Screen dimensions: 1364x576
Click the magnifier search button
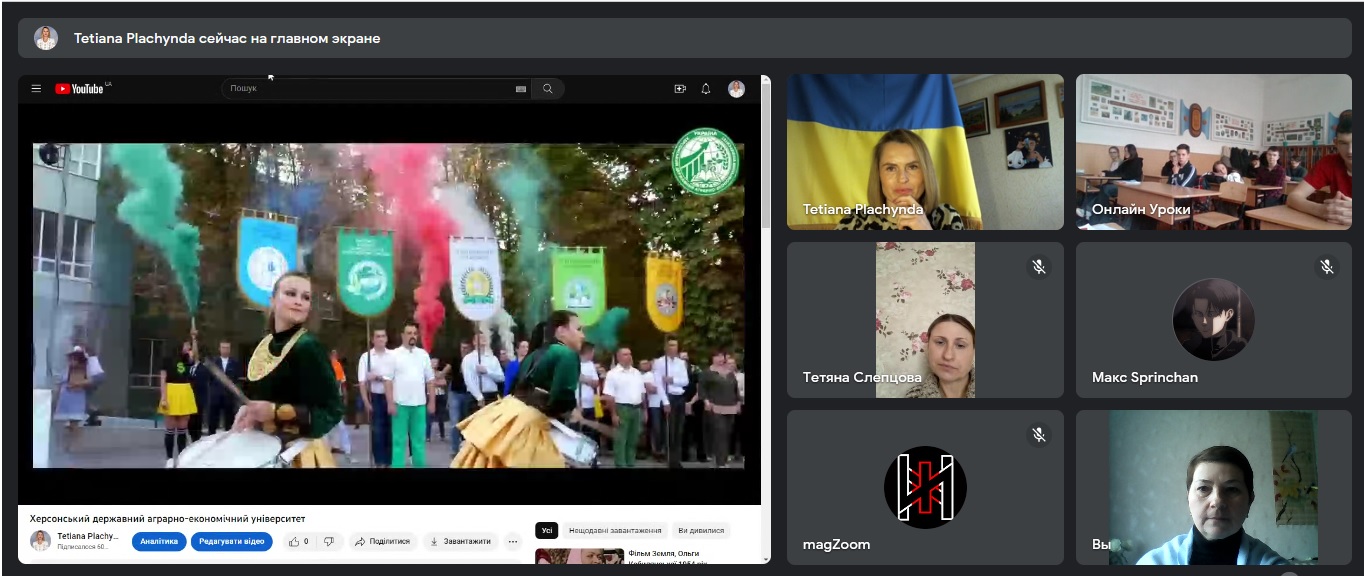click(x=548, y=89)
